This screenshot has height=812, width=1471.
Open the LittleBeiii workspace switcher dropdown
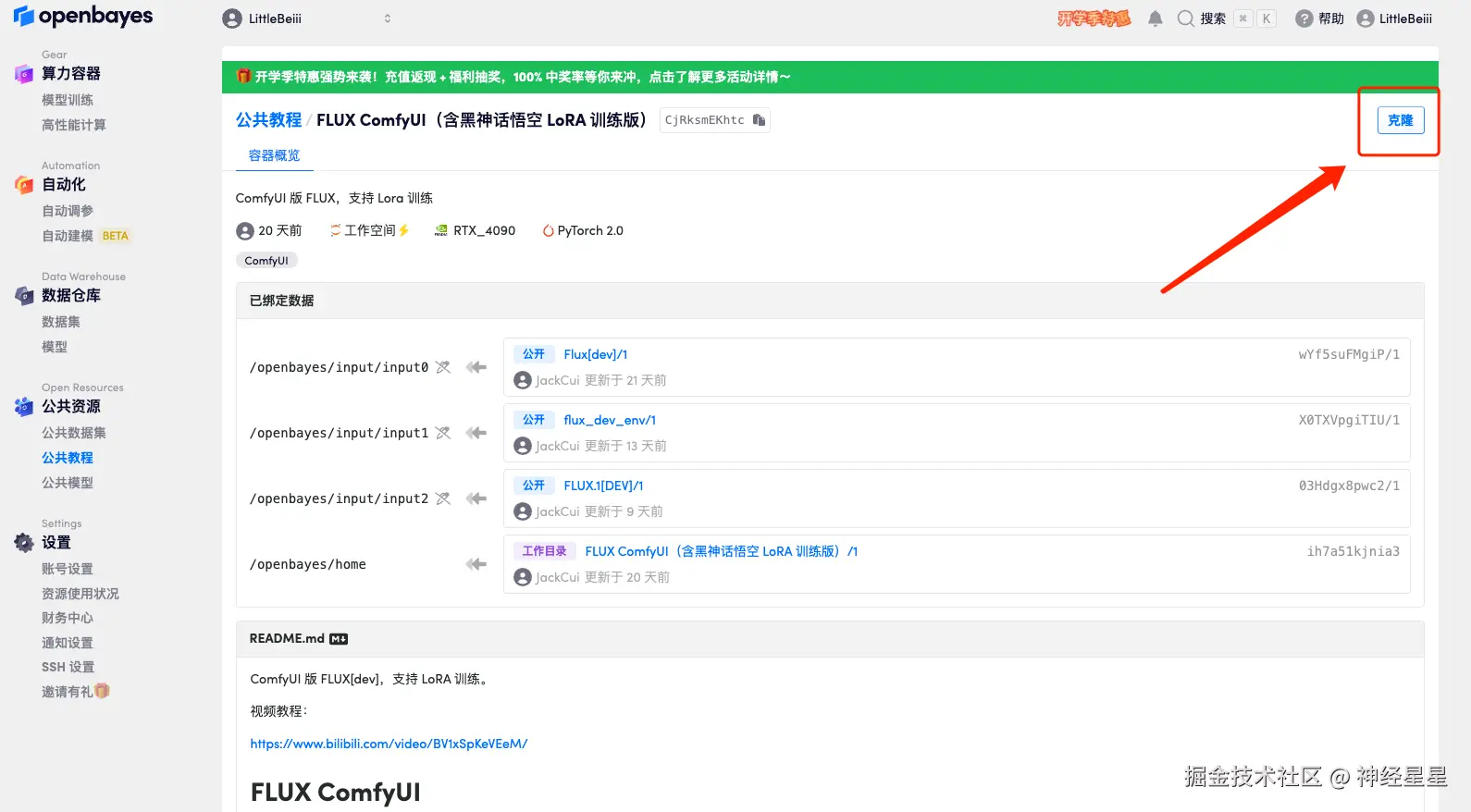coord(308,18)
